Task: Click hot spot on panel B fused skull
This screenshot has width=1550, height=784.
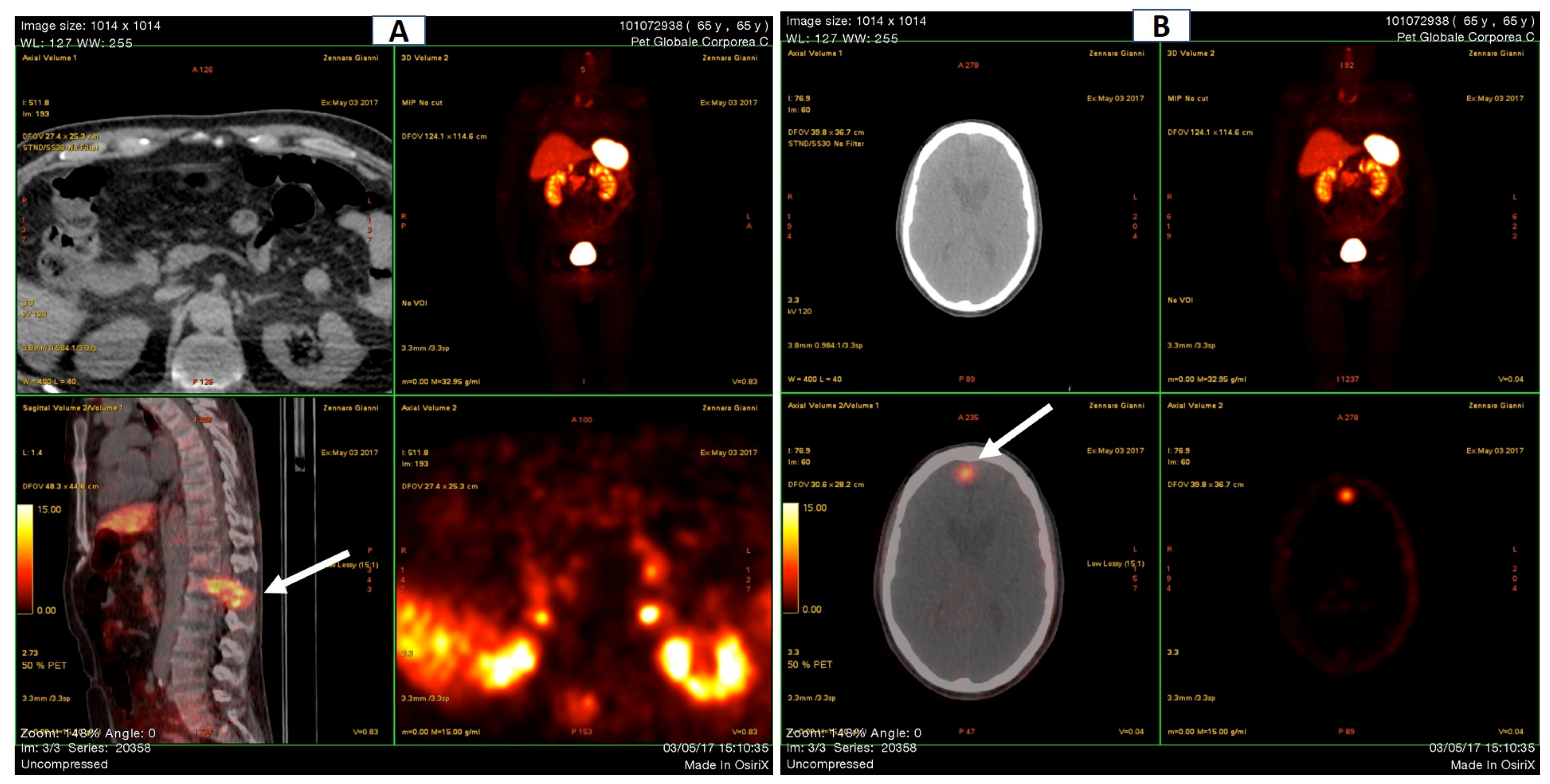Action: point(965,473)
